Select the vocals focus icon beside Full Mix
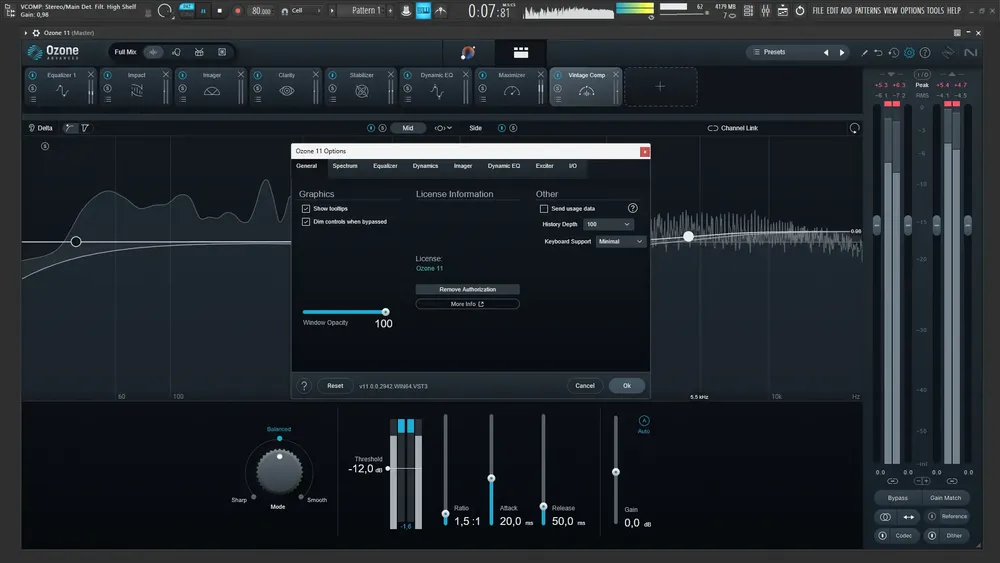Image resolution: width=1000 pixels, height=563 pixels. [177, 52]
